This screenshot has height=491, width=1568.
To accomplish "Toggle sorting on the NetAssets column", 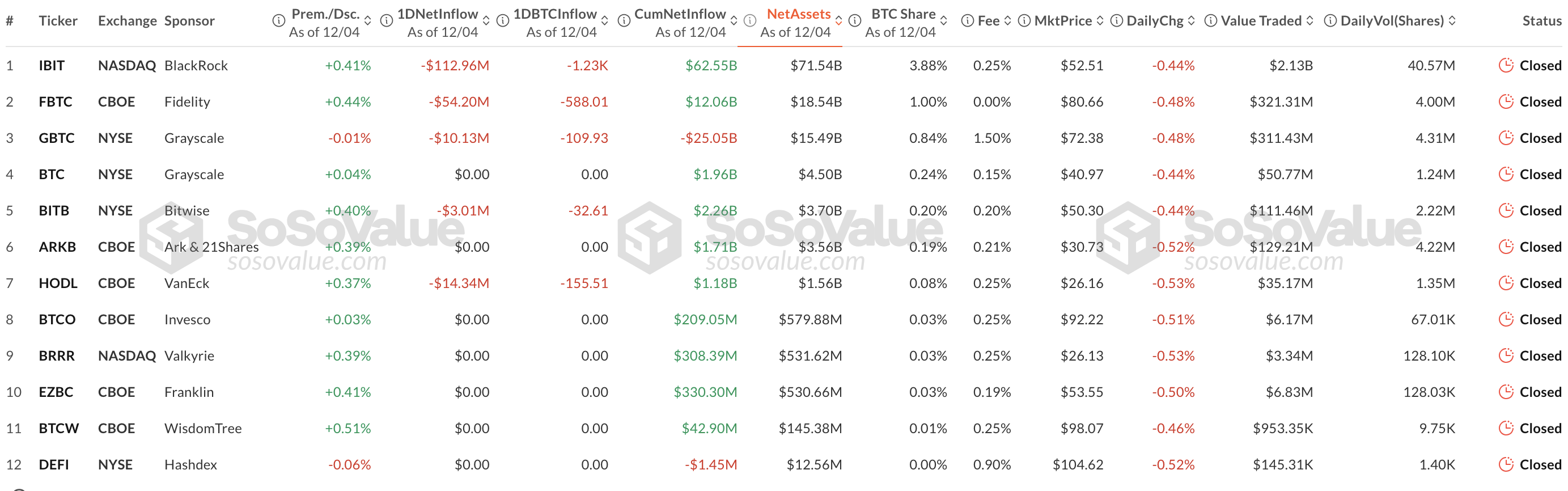I will 839,22.
